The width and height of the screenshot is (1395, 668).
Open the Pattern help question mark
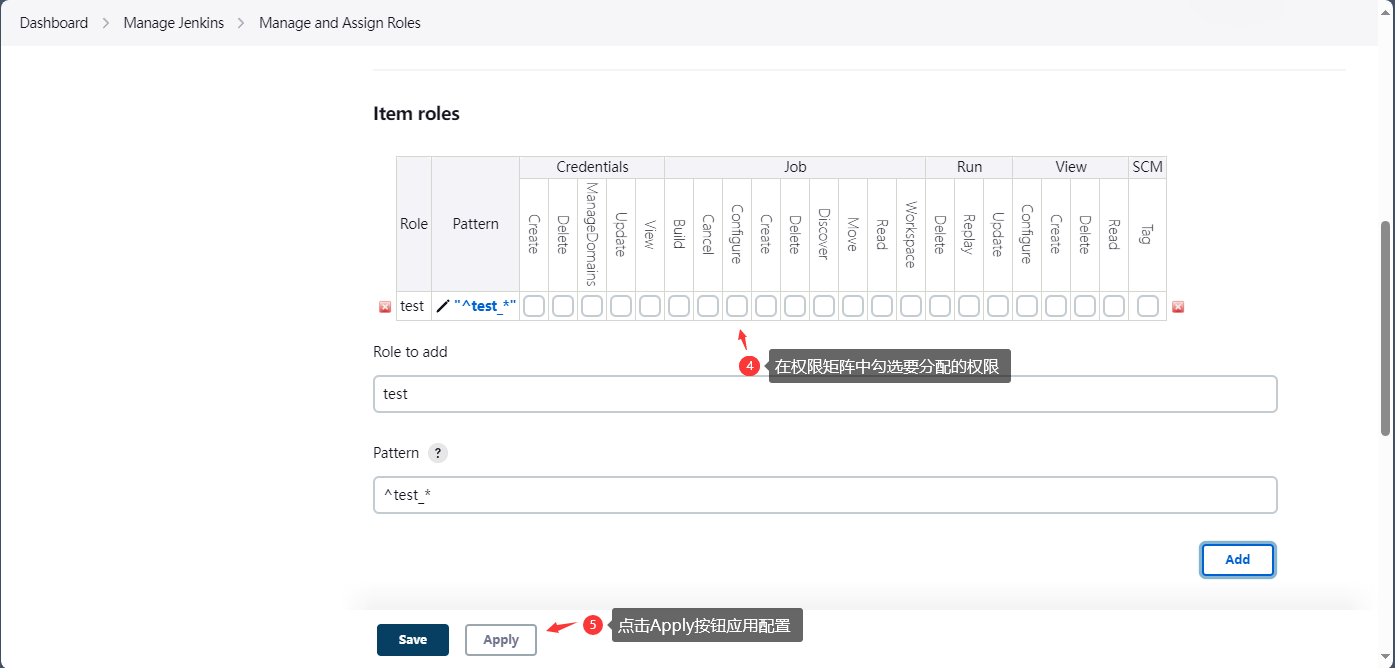point(438,453)
